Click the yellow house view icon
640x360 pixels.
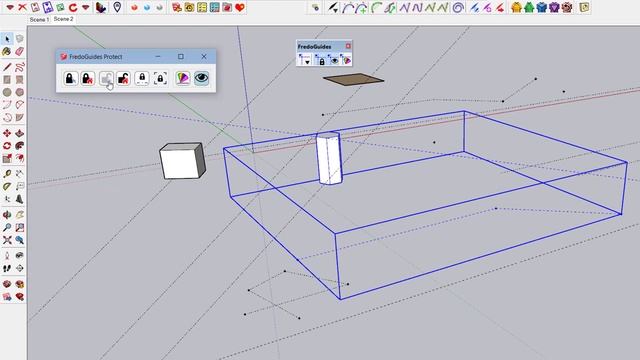516,7
